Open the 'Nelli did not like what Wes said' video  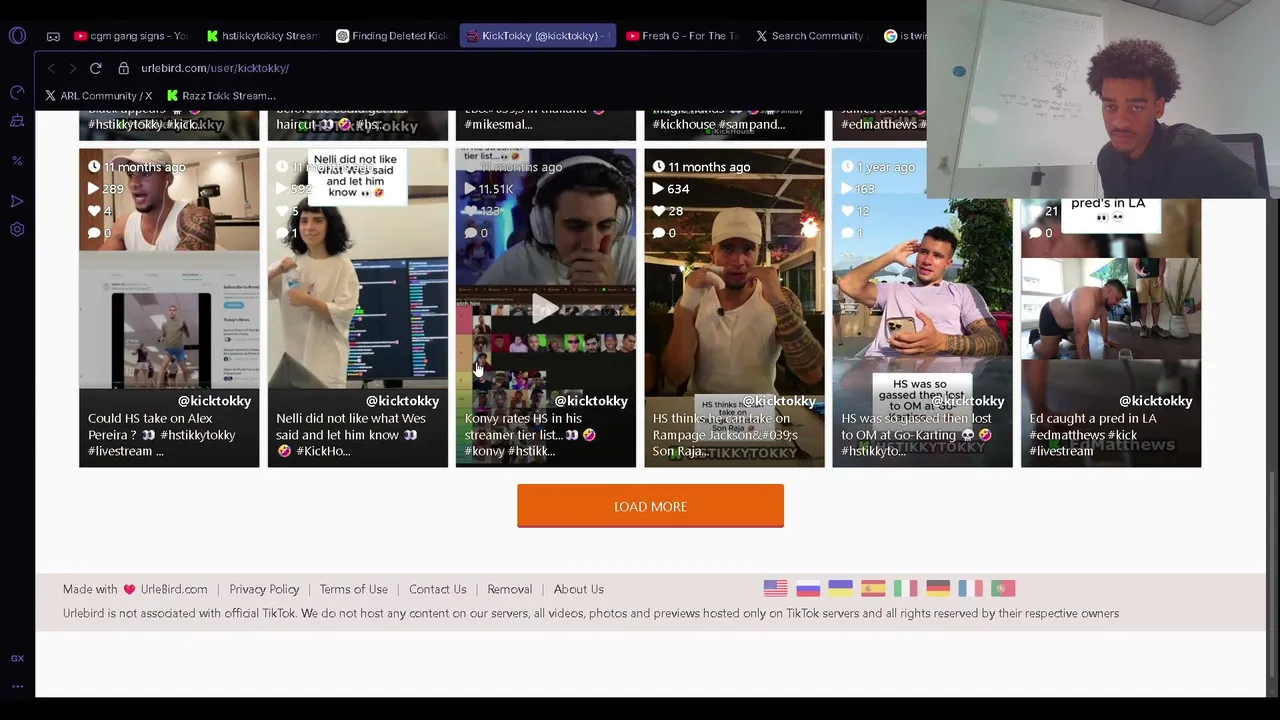(x=358, y=308)
